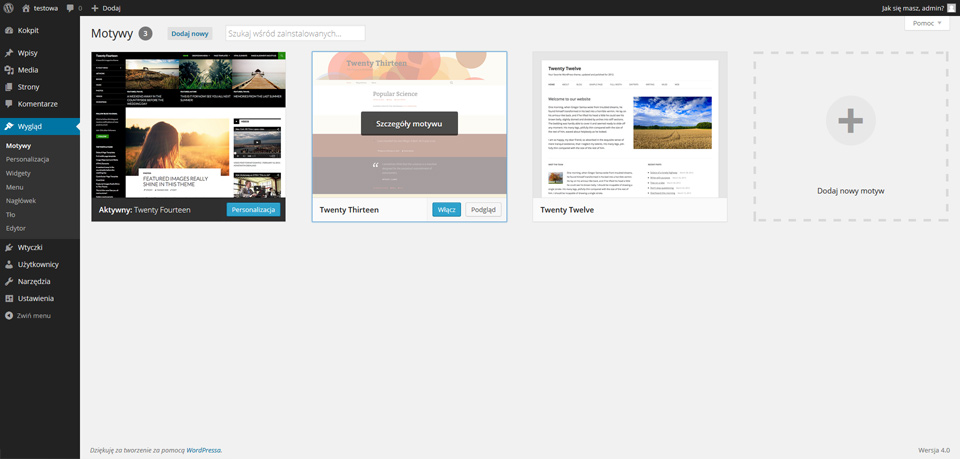
Task: Click the large plus icon to add theme
Action: (850, 121)
